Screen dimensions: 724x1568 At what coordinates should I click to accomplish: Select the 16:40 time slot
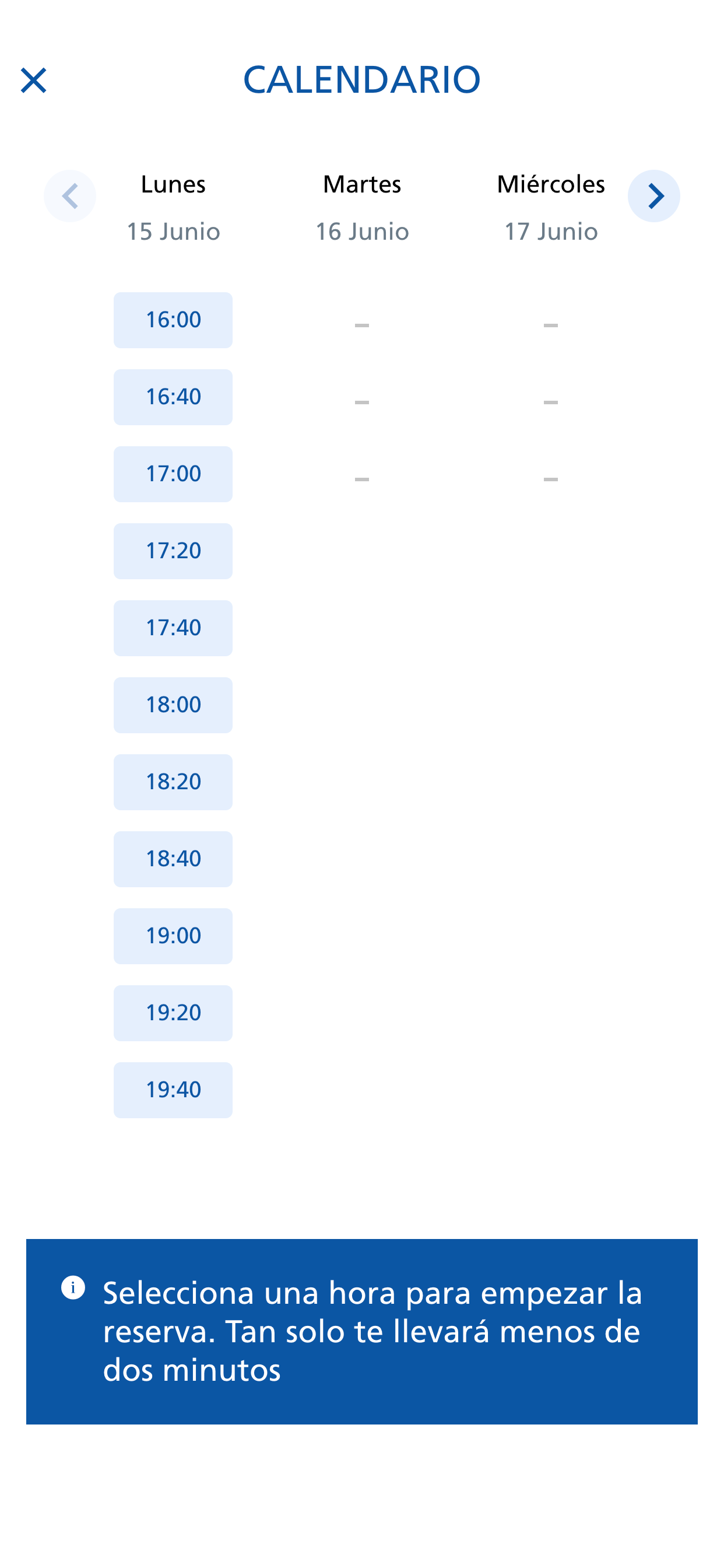click(173, 397)
